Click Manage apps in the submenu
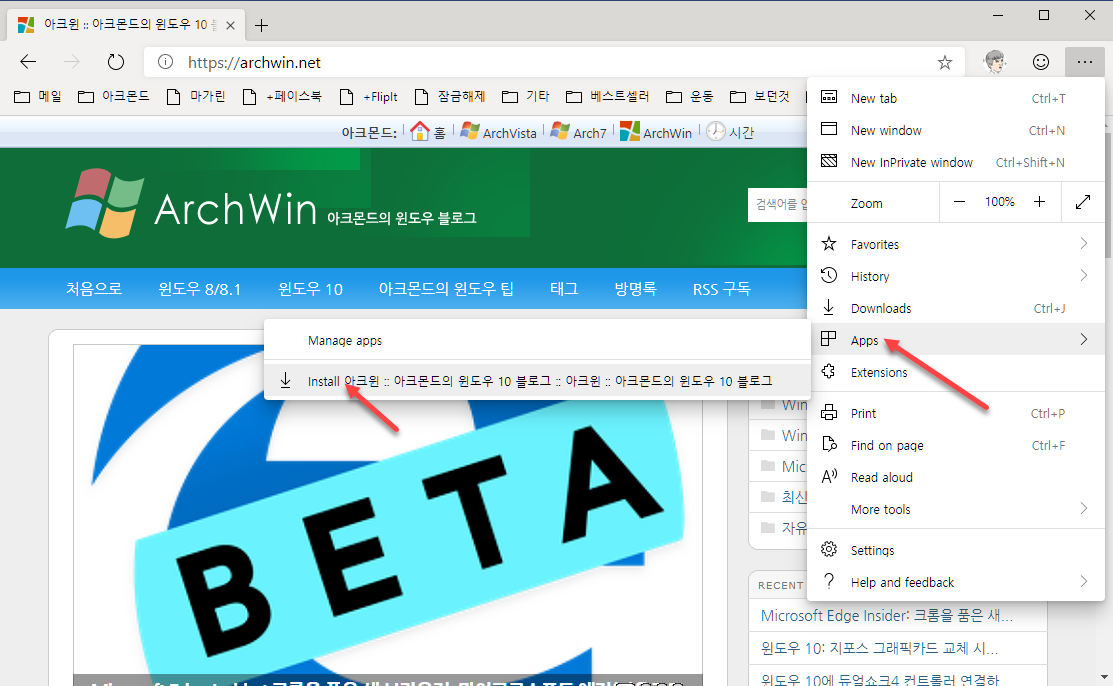 537,340
